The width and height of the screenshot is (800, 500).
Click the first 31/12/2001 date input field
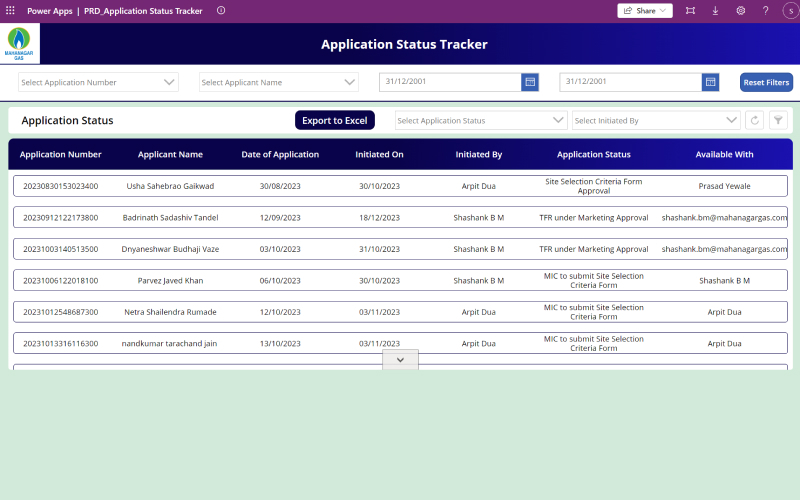(x=450, y=82)
